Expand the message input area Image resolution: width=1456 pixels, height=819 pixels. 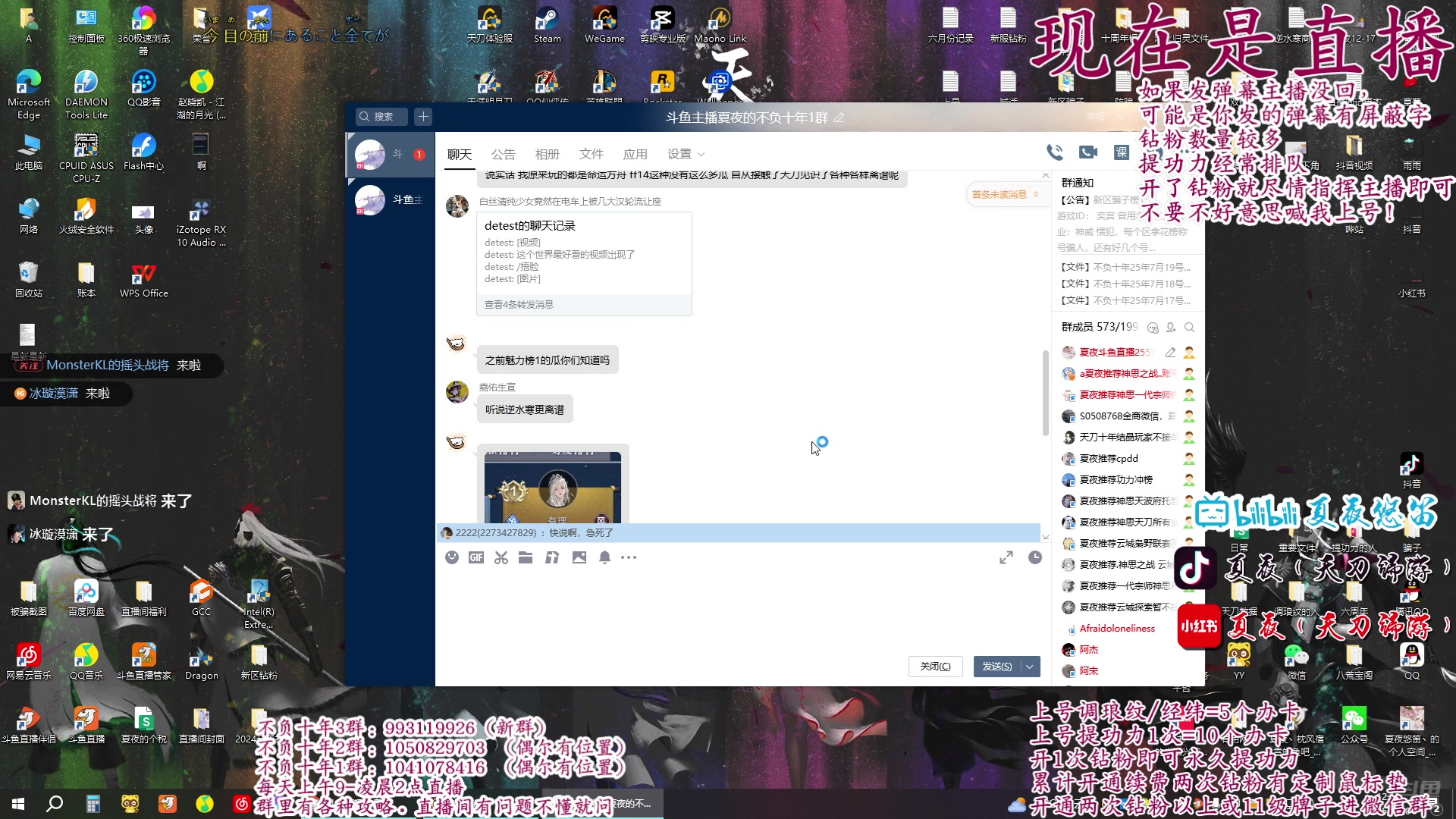tap(1006, 557)
